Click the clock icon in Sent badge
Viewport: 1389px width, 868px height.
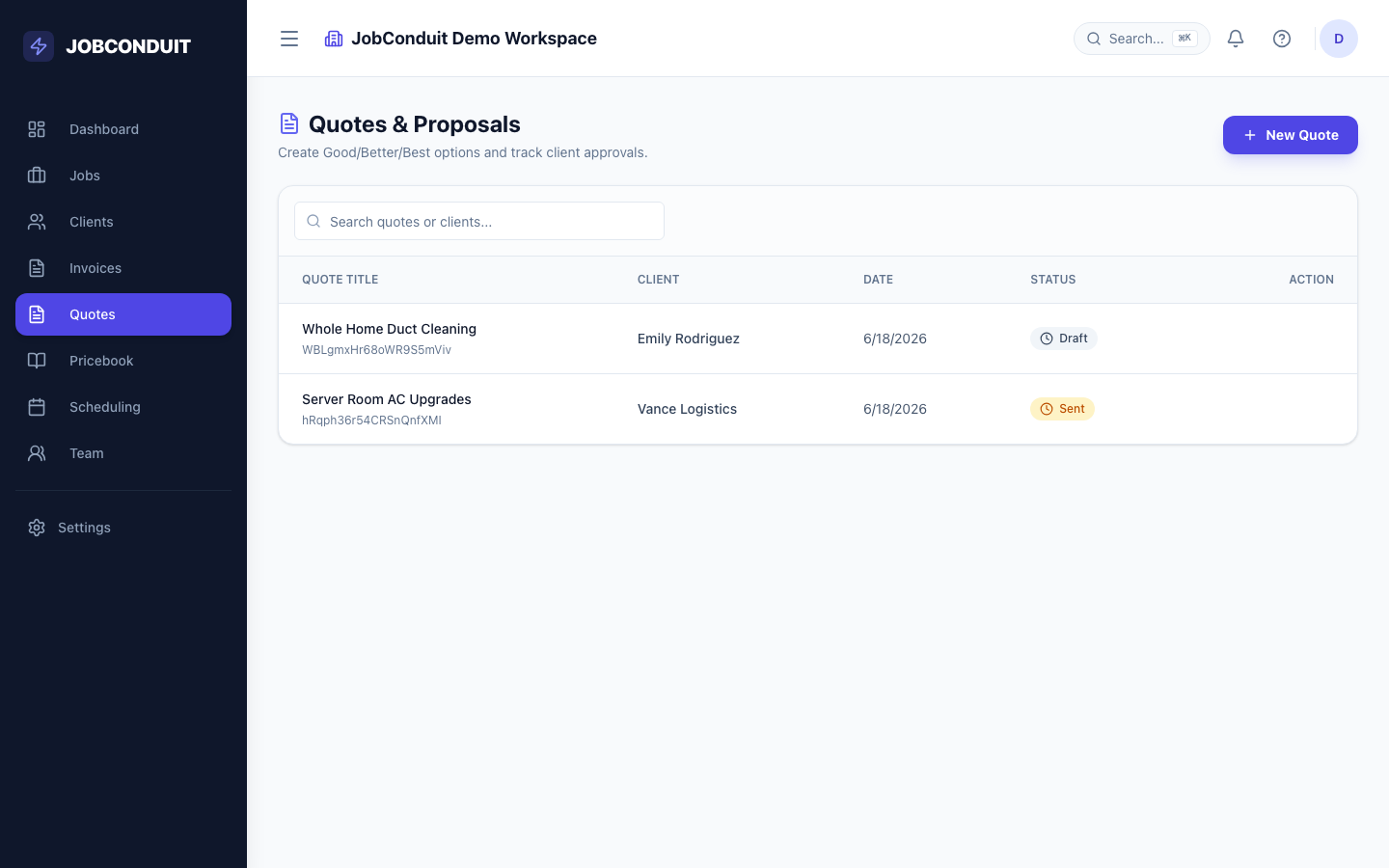coord(1047,409)
